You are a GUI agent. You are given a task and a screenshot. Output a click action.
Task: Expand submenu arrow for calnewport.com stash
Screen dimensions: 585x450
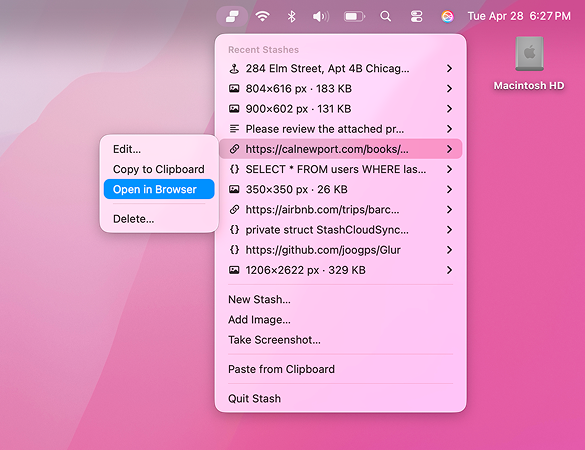[x=449, y=149]
